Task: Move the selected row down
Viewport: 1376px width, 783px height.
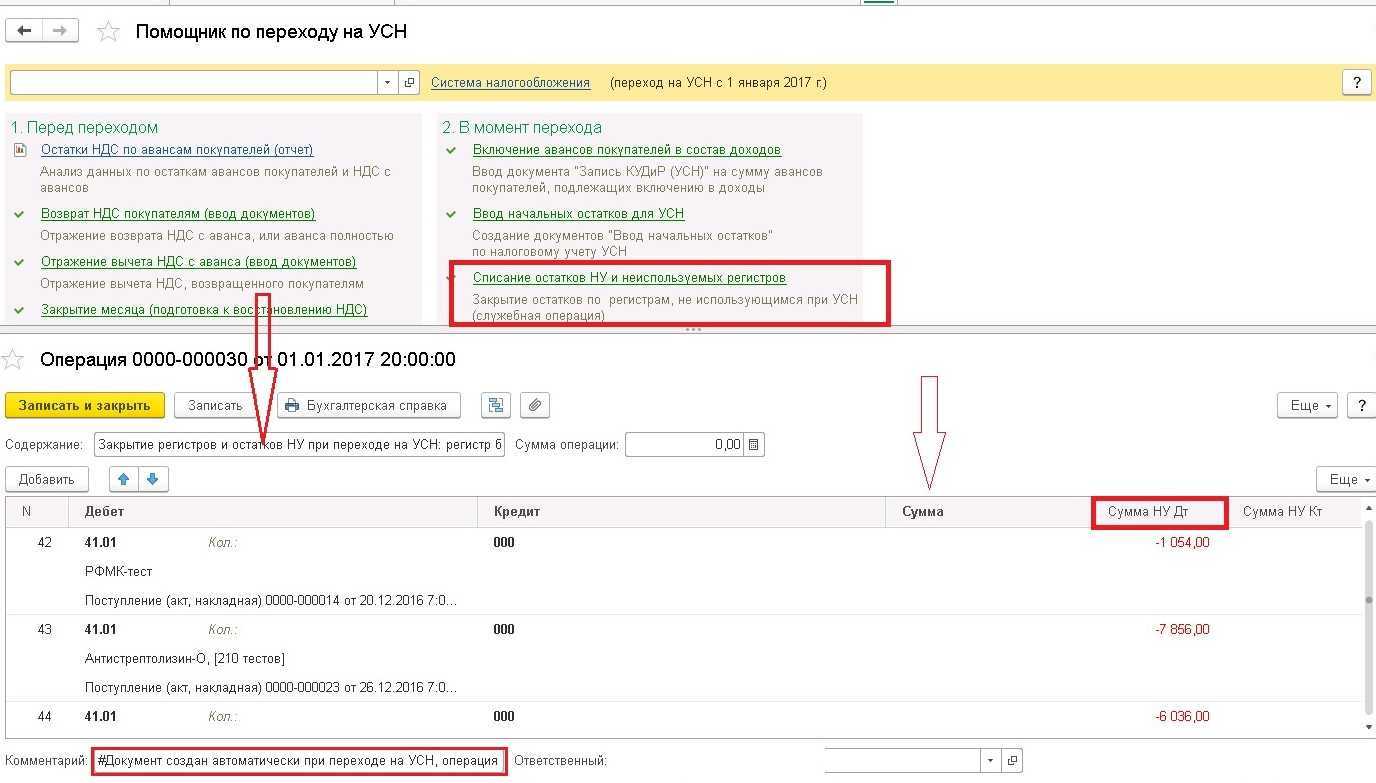Action: (153, 479)
